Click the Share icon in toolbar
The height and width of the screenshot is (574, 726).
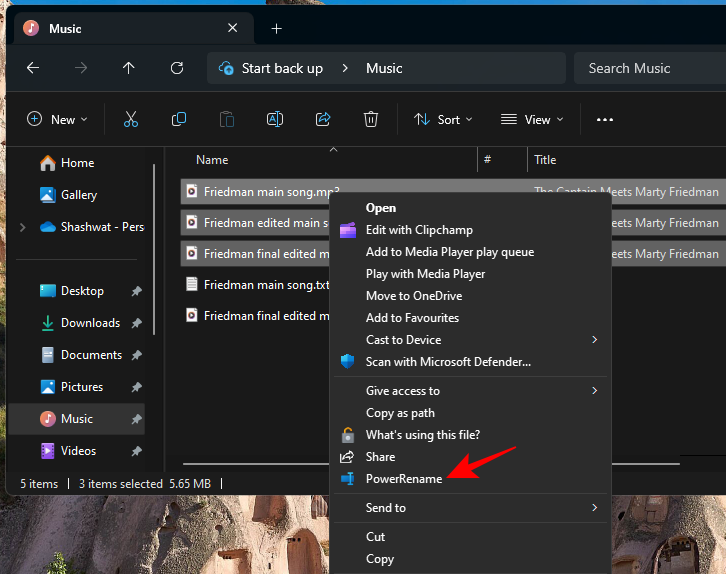[323, 119]
